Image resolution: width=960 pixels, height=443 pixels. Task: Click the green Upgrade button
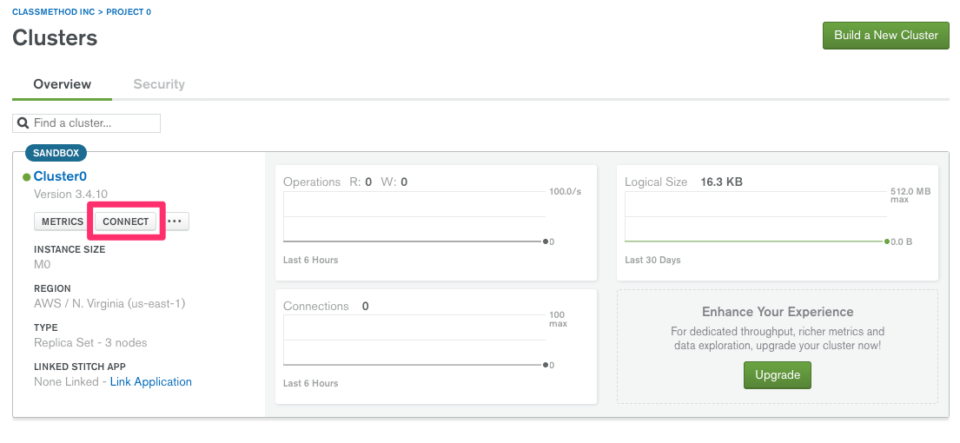pos(777,375)
